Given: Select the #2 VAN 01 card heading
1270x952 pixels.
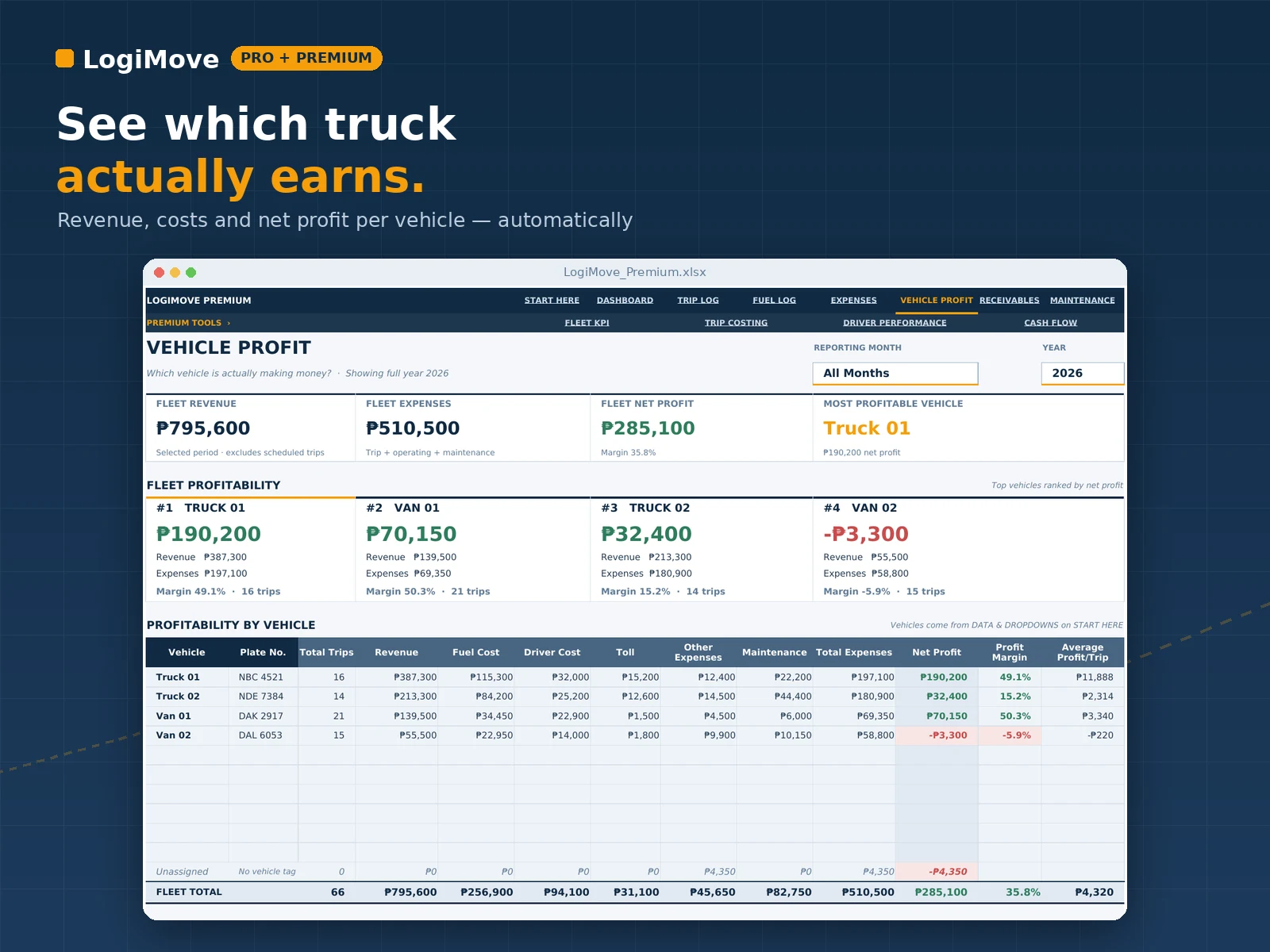Looking at the screenshot, I should 402,508.
